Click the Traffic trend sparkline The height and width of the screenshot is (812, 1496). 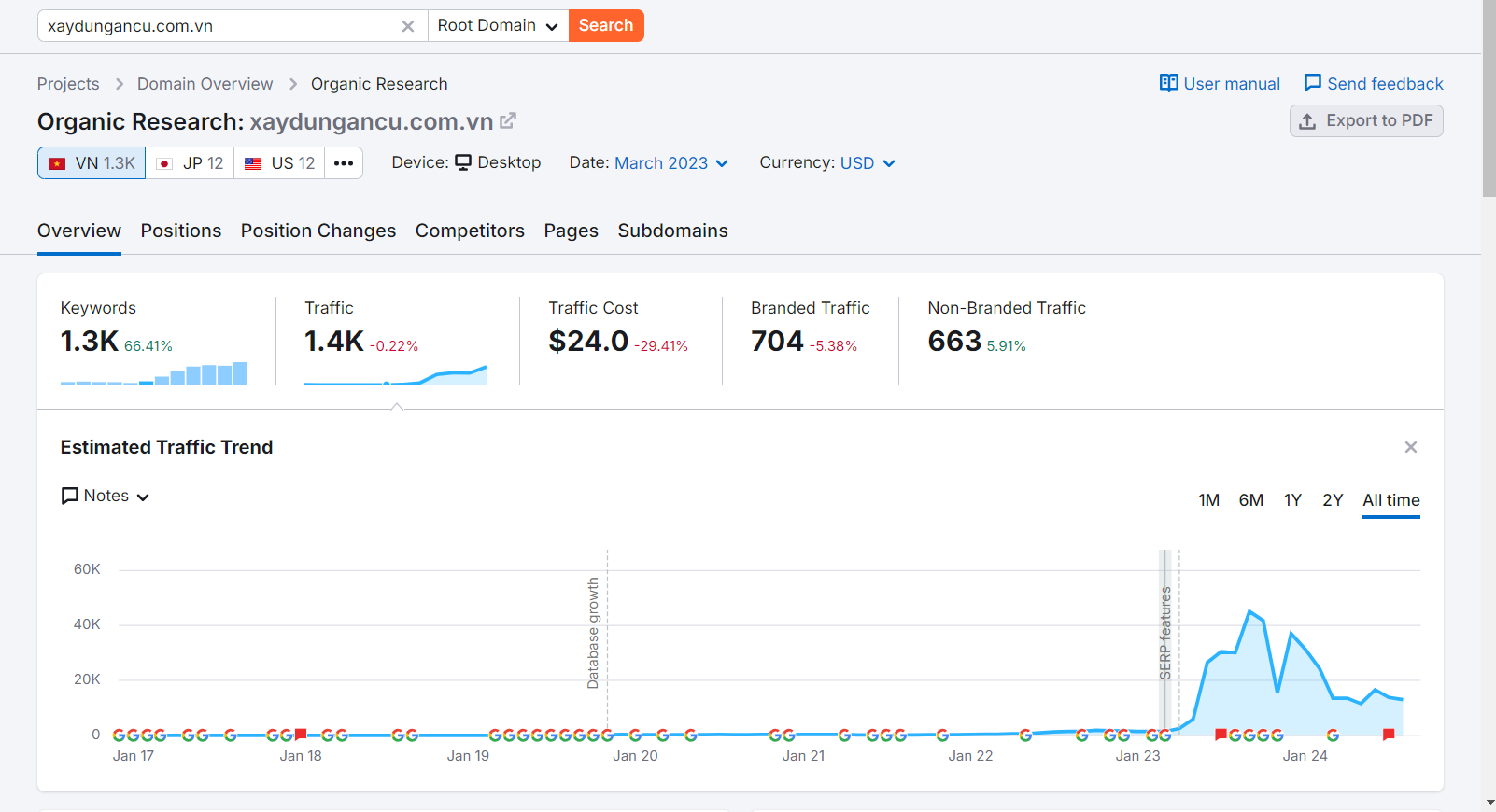click(396, 375)
